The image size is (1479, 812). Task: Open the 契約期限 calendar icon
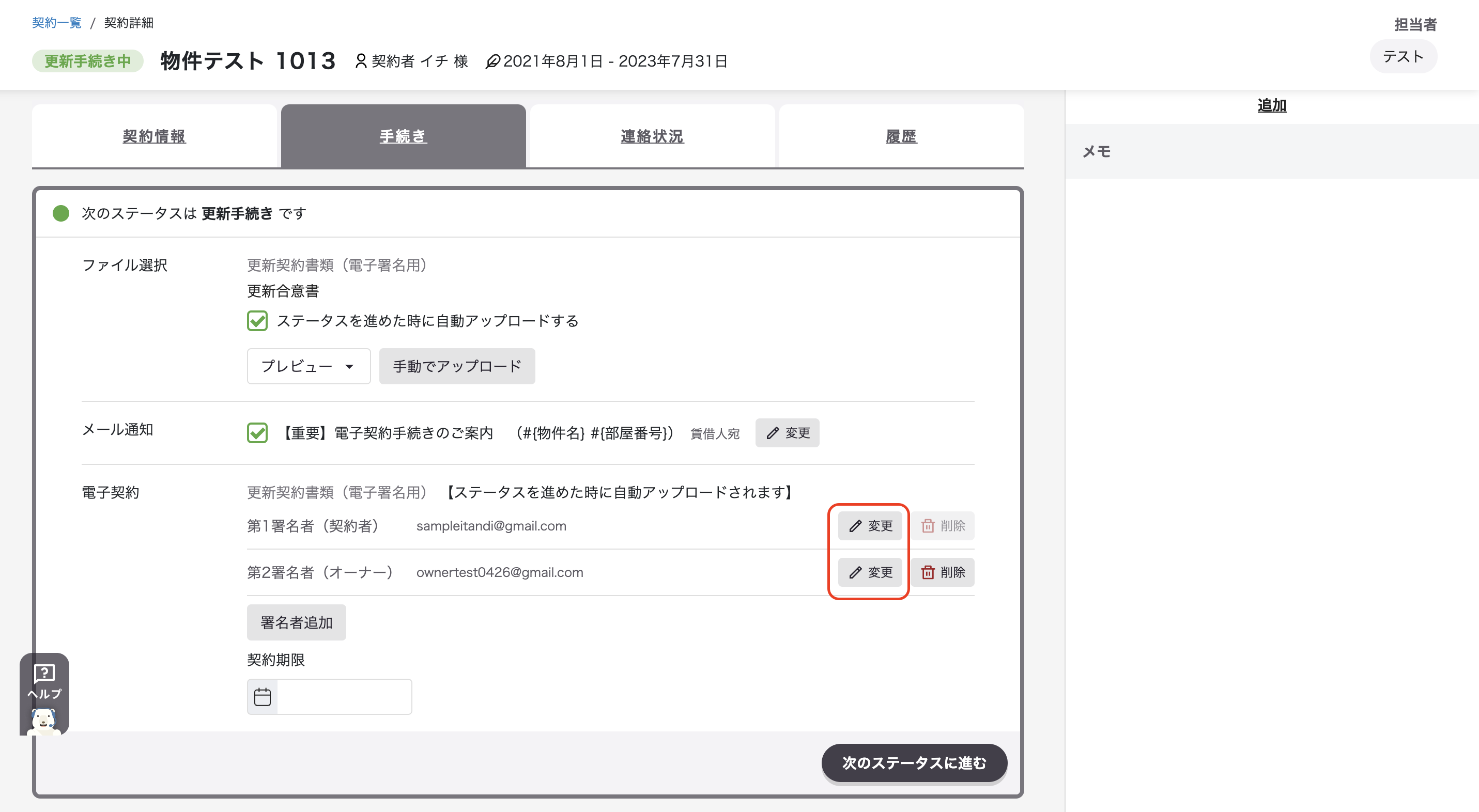pyautogui.click(x=263, y=697)
